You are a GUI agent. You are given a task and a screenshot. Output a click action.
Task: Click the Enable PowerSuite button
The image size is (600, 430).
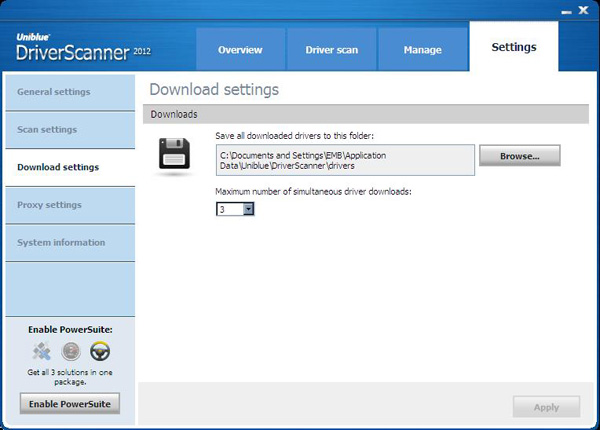69,403
